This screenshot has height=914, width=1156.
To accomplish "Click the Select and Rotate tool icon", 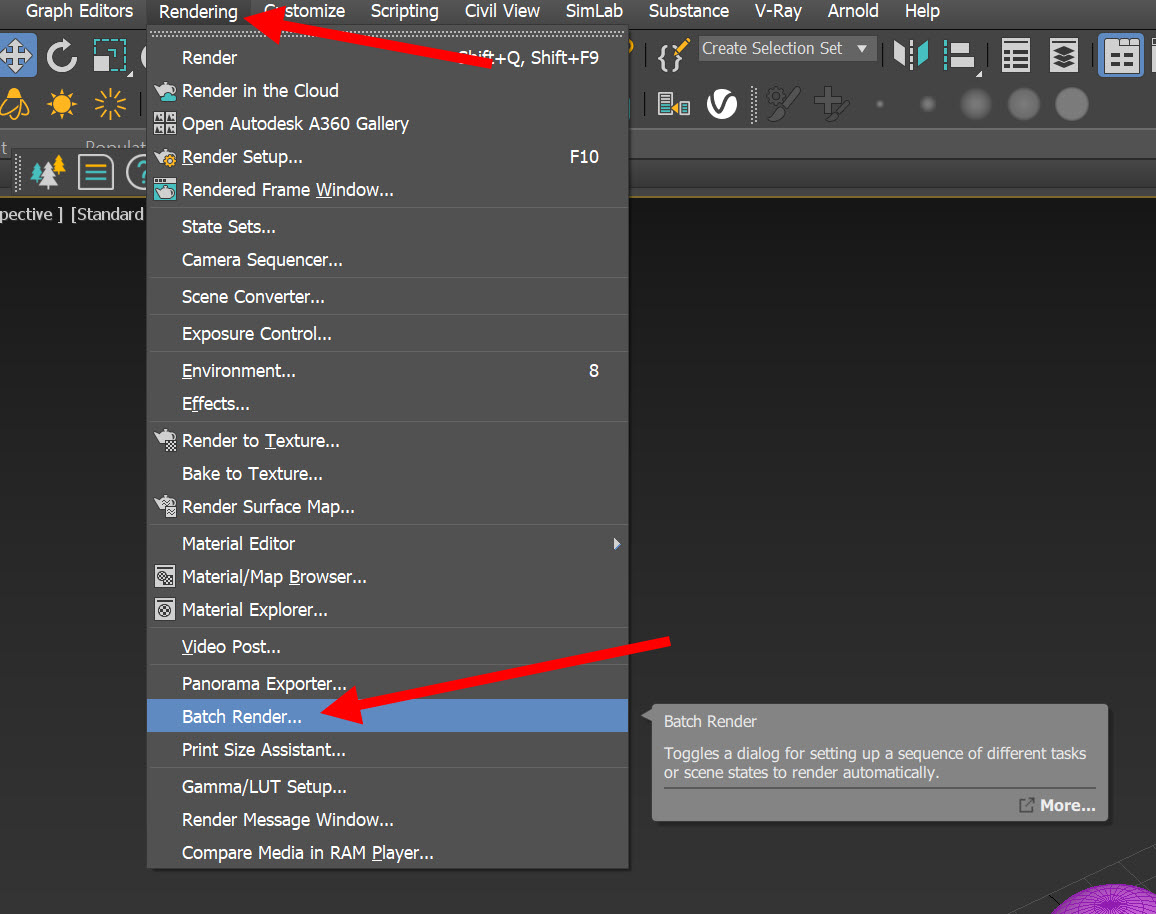I will pos(62,55).
